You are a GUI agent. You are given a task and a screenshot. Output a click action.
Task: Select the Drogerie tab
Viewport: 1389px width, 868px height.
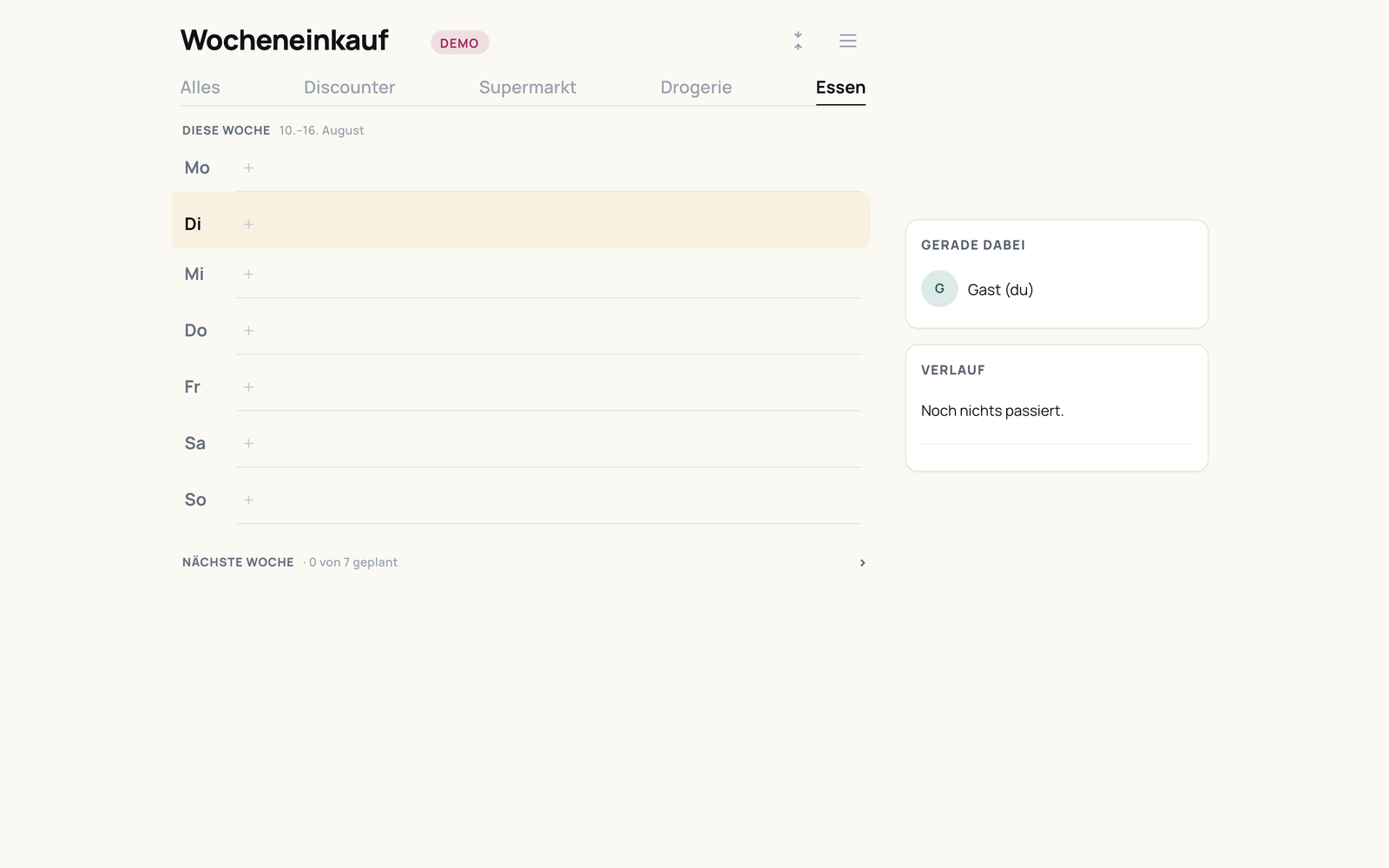tap(696, 88)
